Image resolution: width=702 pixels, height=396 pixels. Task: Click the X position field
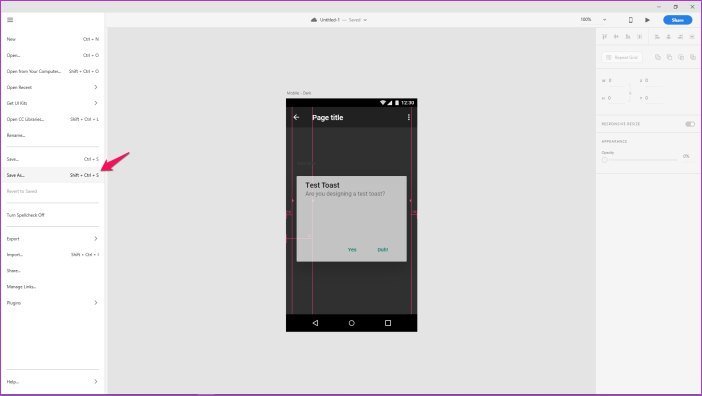point(653,81)
